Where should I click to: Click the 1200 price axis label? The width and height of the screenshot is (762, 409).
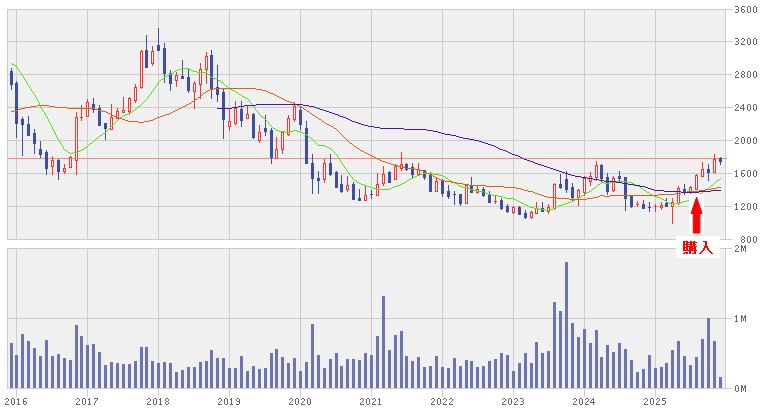point(744,207)
